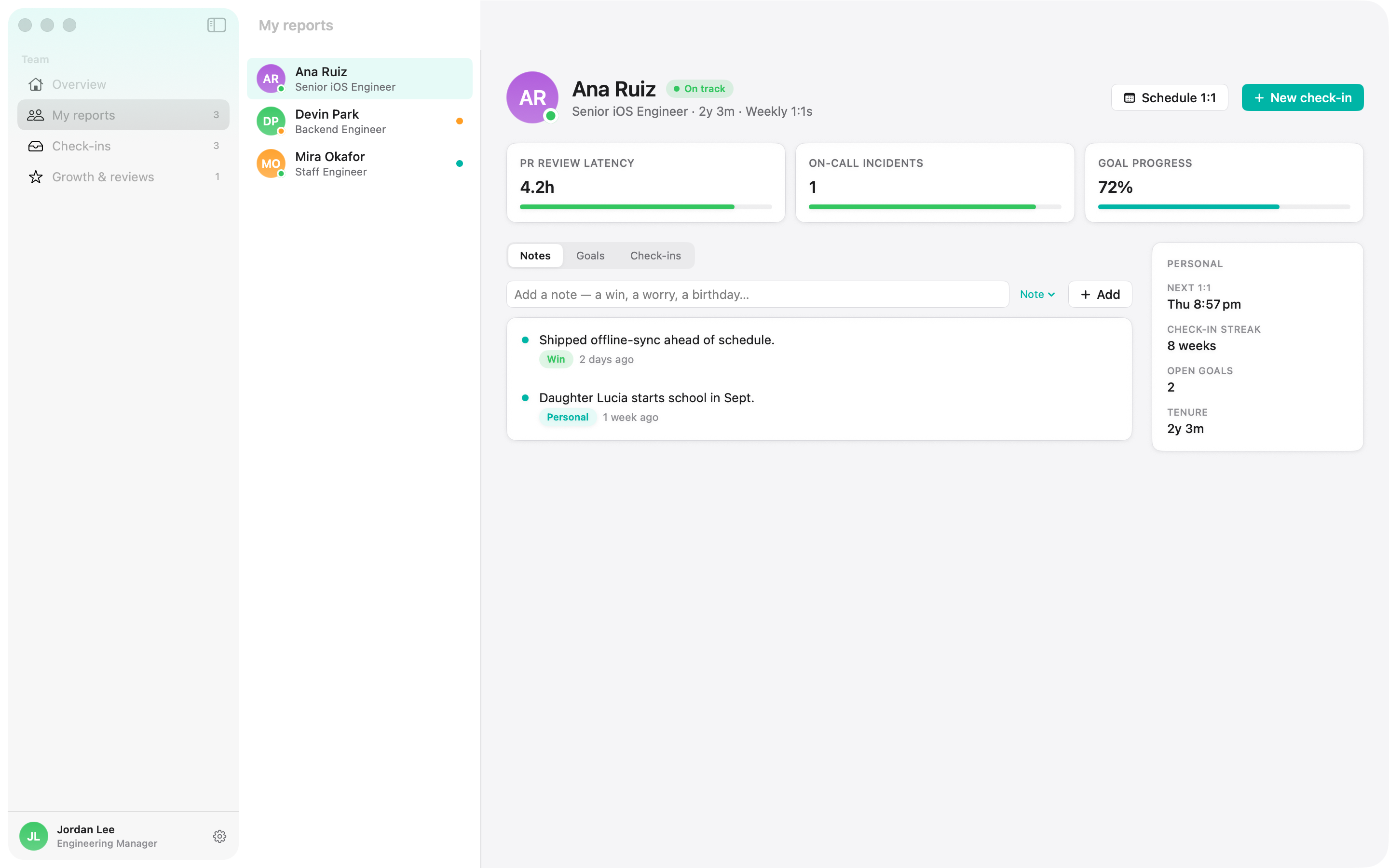Click the Add note button
1389x868 pixels.
pos(1100,295)
